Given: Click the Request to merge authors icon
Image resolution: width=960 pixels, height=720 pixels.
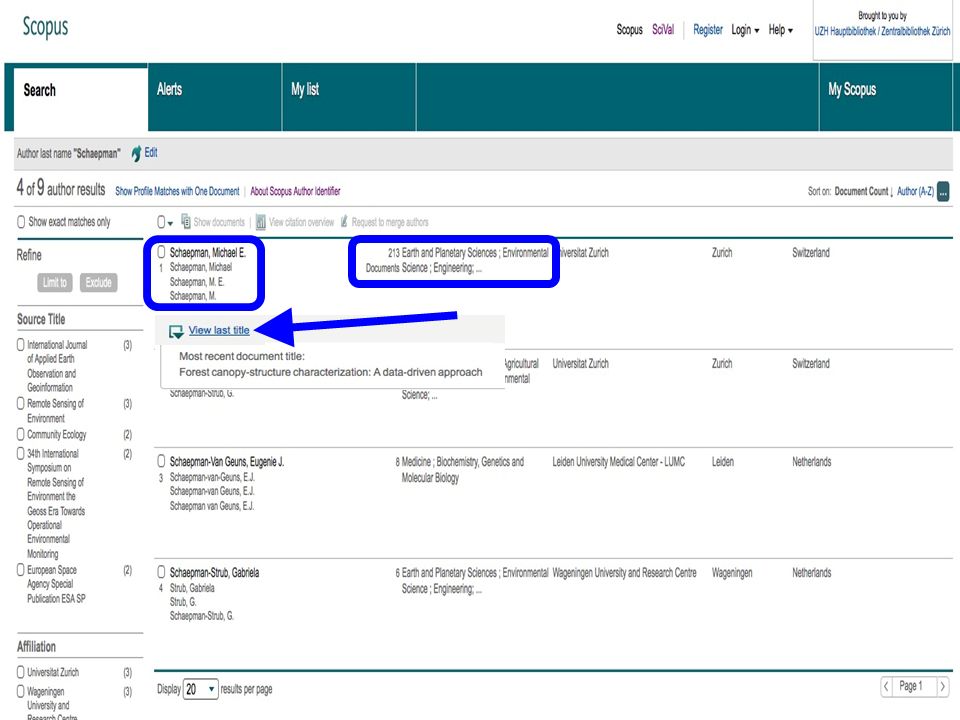Looking at the screenshot, I should [x=344, y=222].
